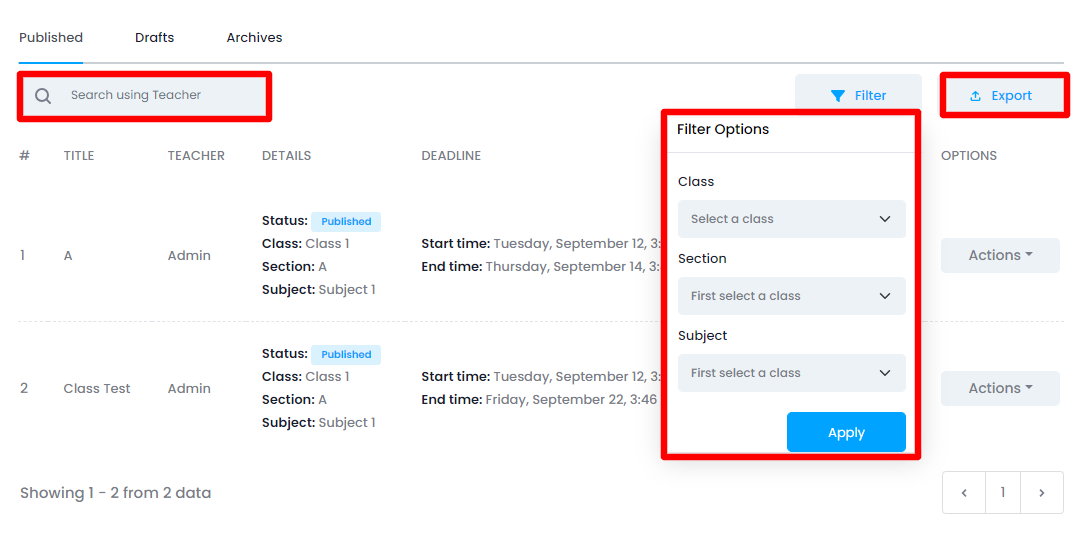Image resolution: width=1082 pixels, height=535 pixels.
Task: Go to previous page arrow
Action: [964, 493]
